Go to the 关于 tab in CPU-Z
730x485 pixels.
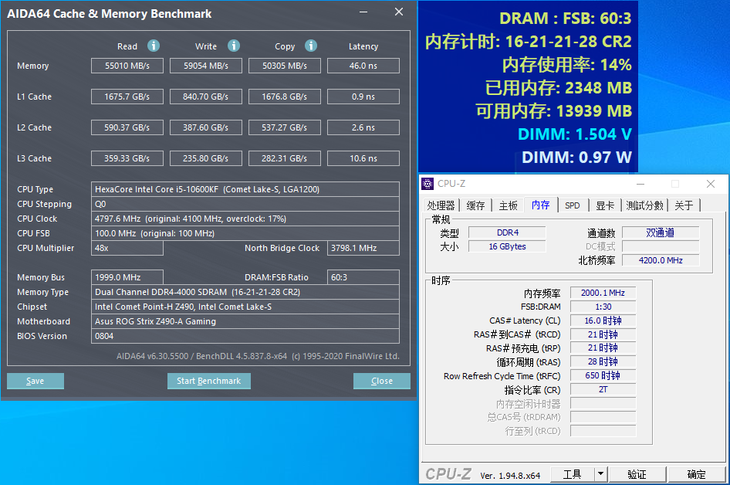point(684,205)
